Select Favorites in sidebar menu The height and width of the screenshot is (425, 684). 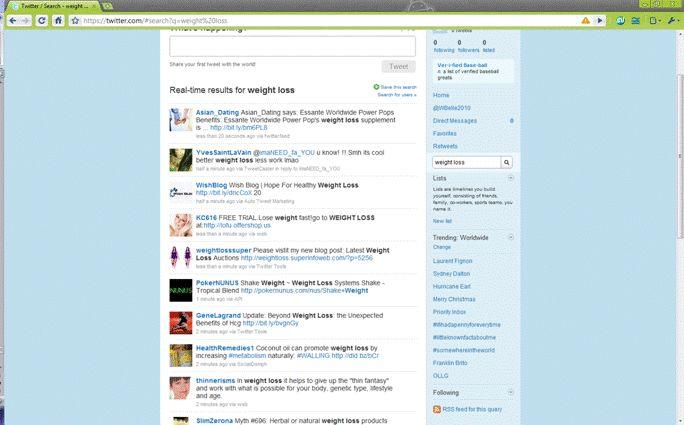coord(445,132)
